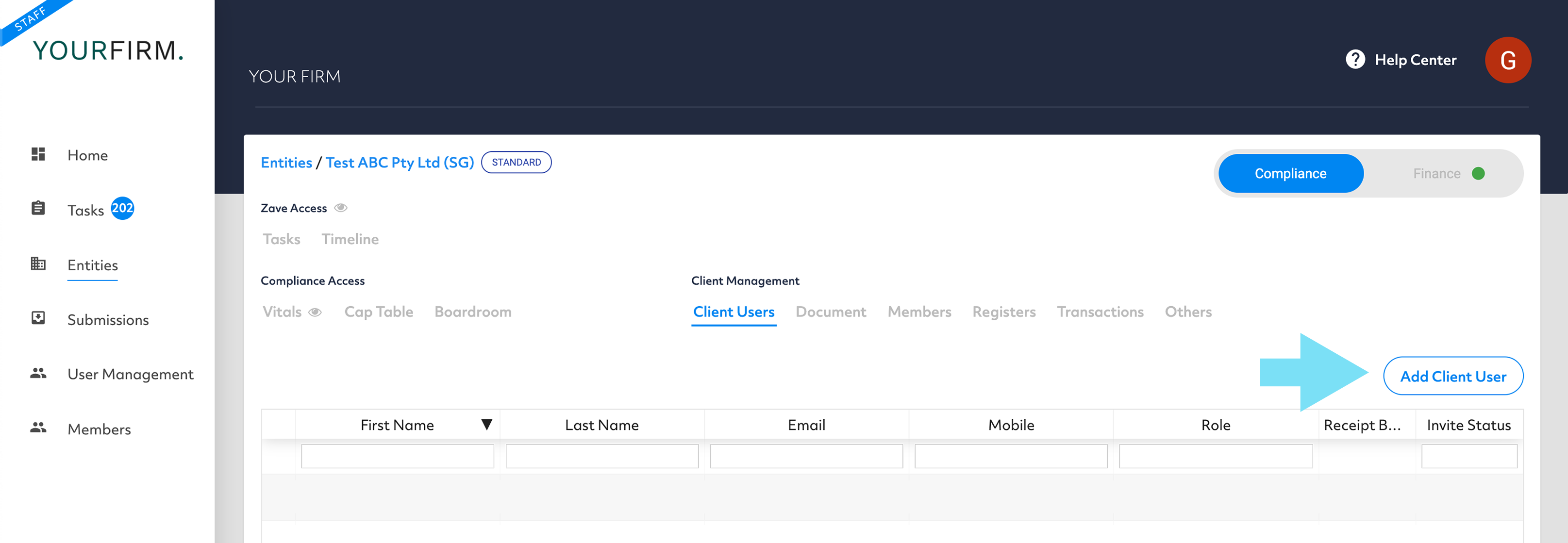Click the Role column header
Viewport: 1568px width, 543px height.
1216,425
